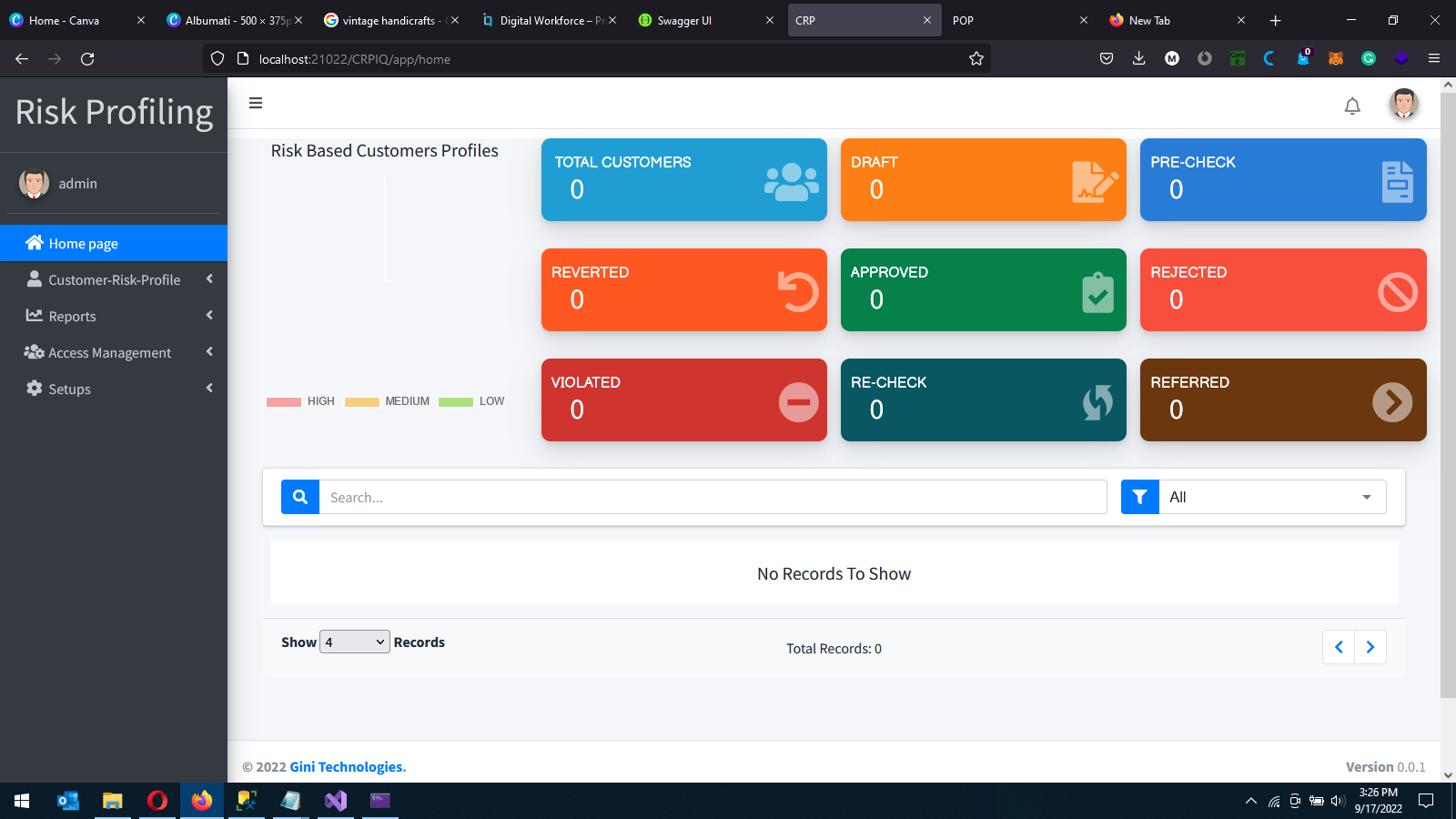Go to next page of records
Image resolution: width=1456 pixels, height=819 pixels.
[x=1370, y=647]
